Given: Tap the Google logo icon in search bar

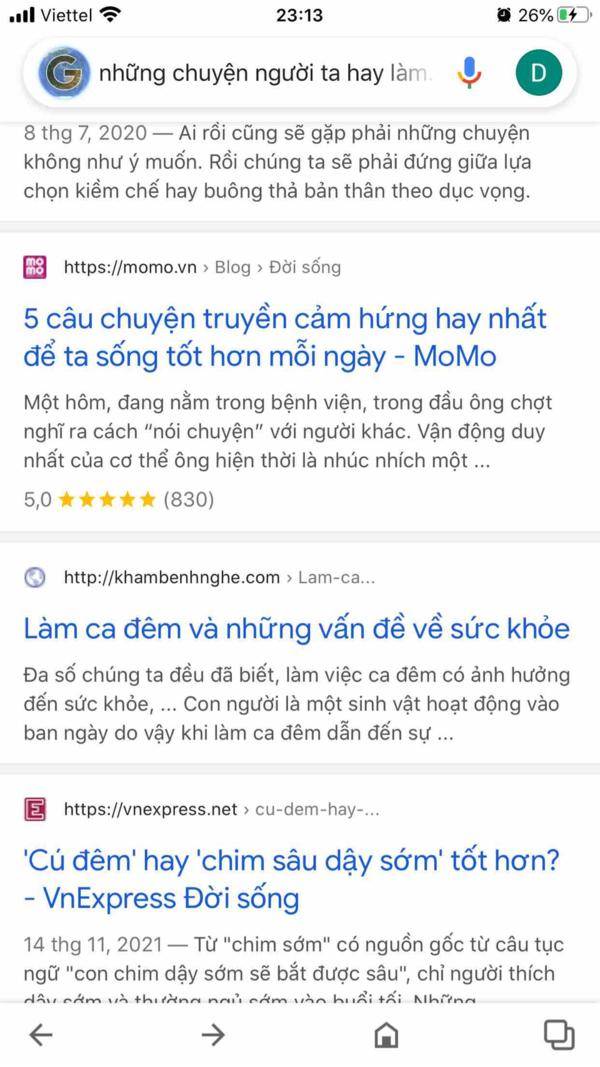Looking at the screenshot, I should coord(64,72).
